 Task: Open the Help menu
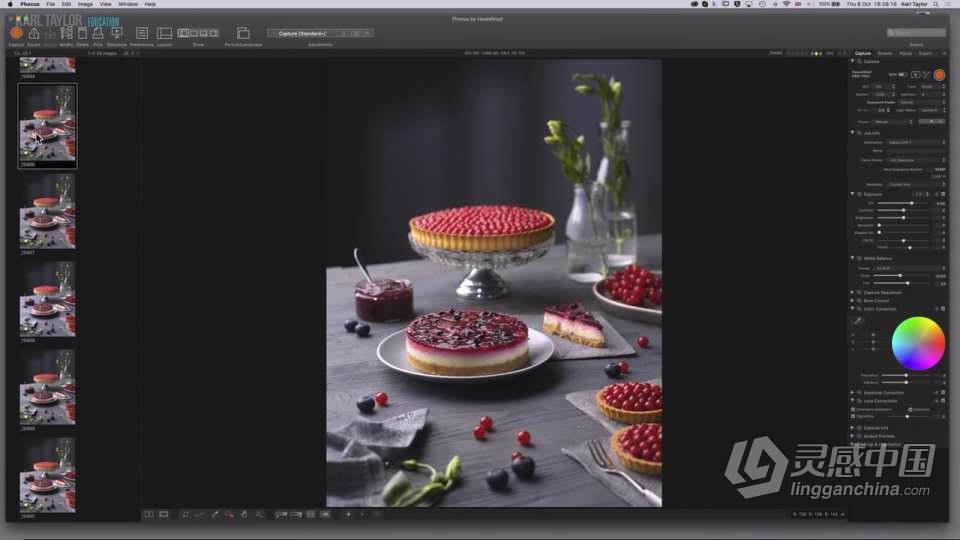150,4
